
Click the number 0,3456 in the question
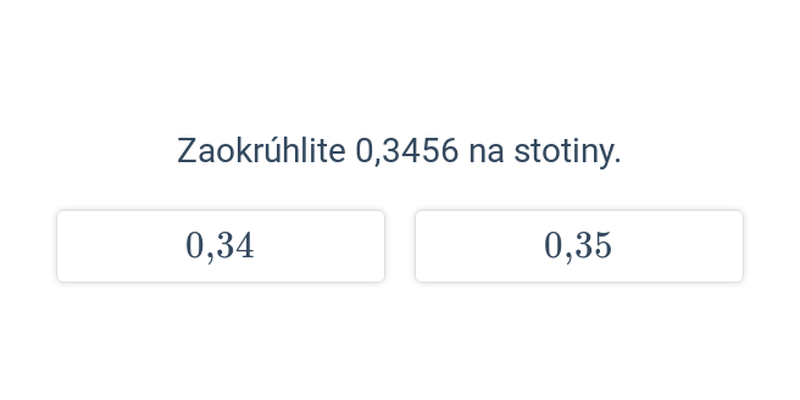(407, 152)
